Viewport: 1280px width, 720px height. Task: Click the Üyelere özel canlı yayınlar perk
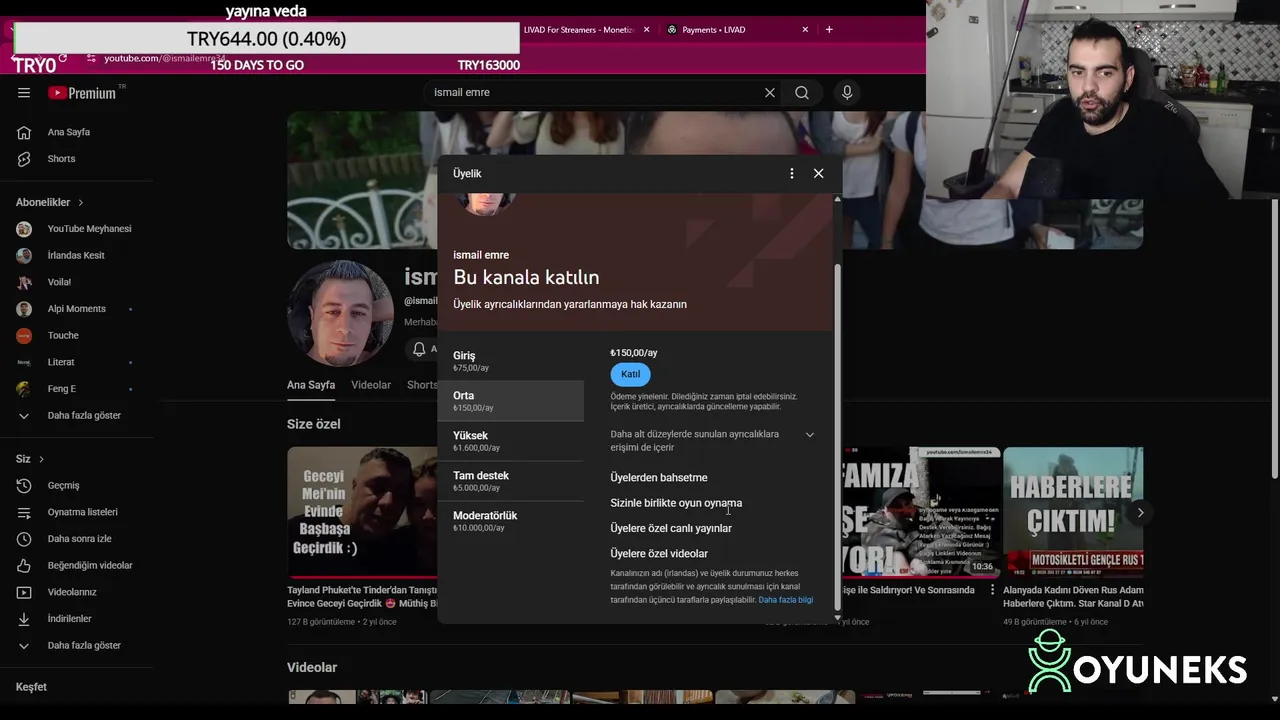tap(671, 528)
